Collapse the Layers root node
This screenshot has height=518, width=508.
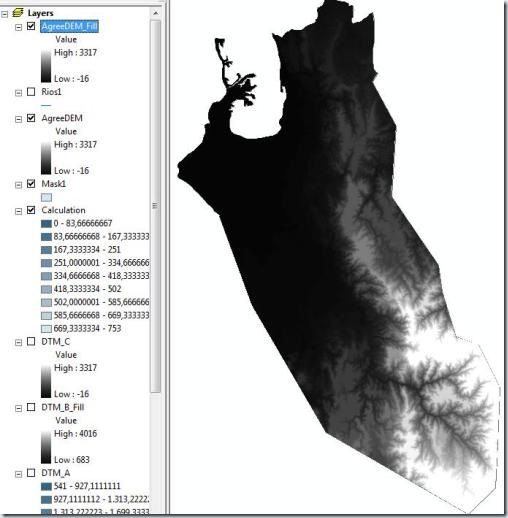(4, 14)
